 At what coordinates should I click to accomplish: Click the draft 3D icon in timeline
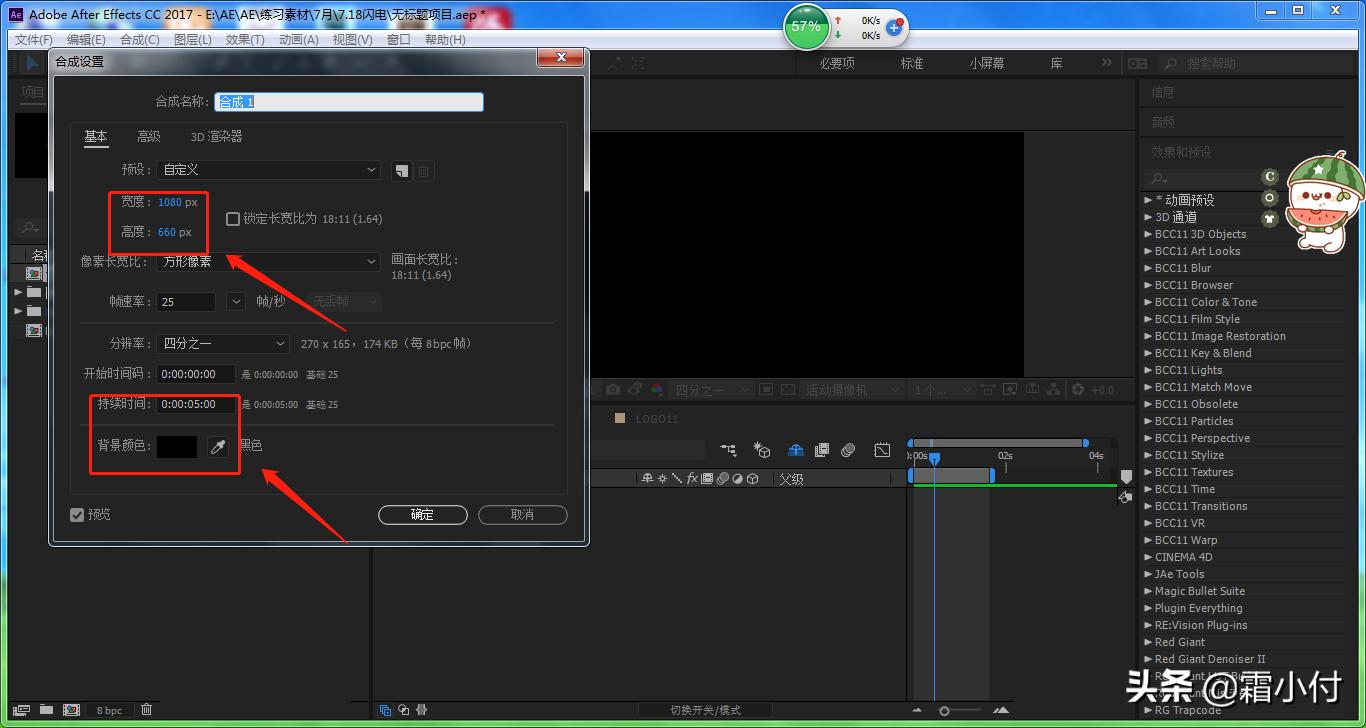click(x=762, y=451)
